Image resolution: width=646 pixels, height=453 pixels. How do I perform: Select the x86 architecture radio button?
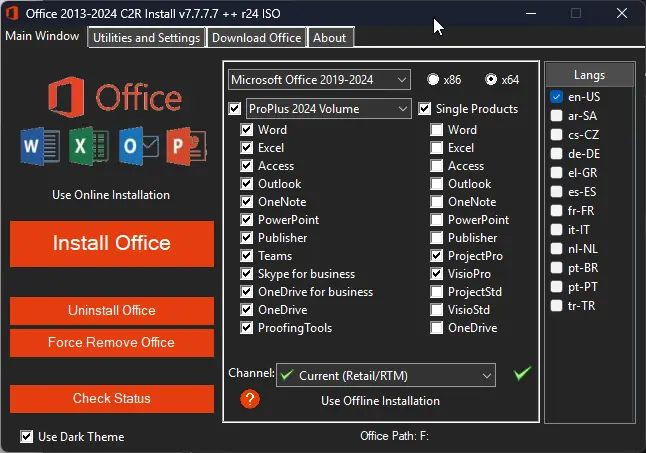(433, 79)
